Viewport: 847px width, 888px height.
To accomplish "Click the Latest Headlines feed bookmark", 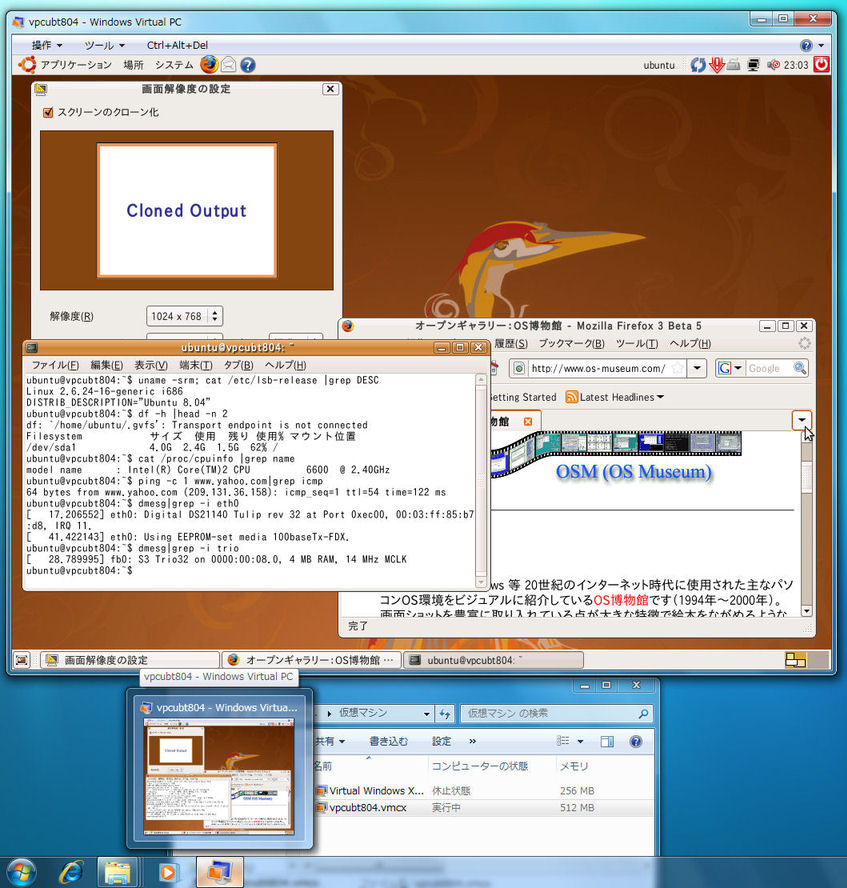I will (x=615, y=397).
